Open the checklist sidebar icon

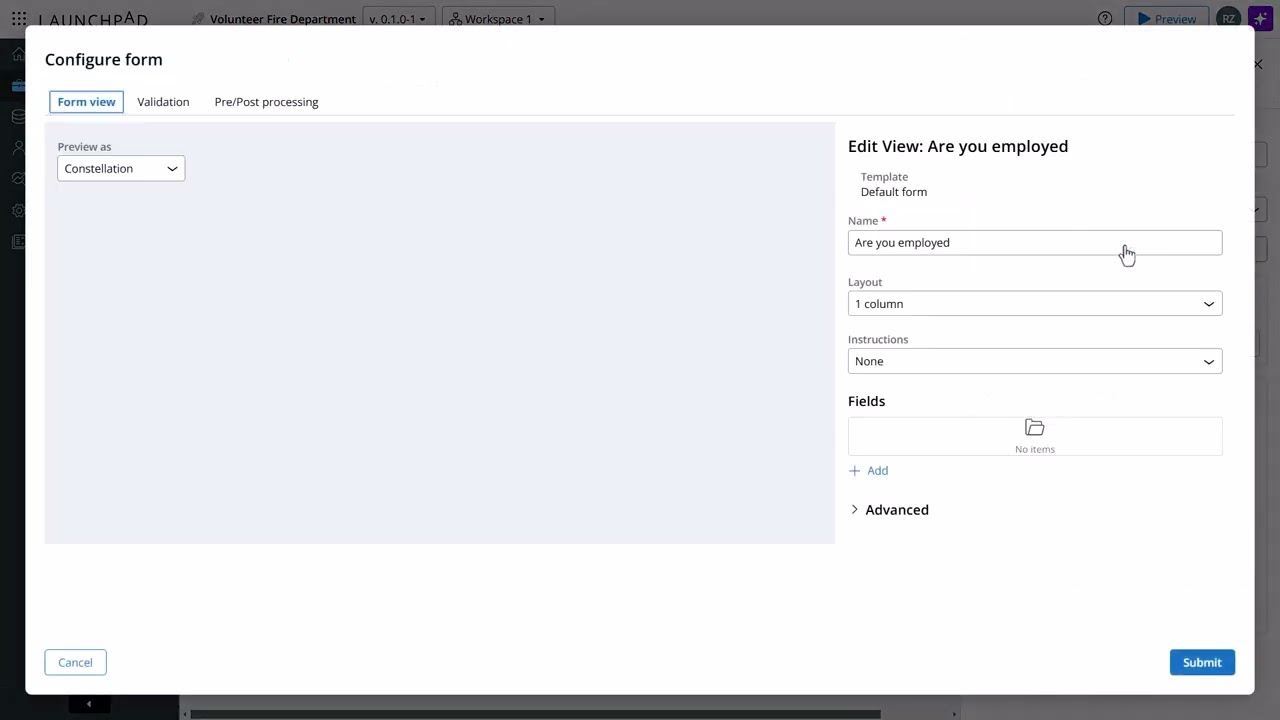(18, 241)
